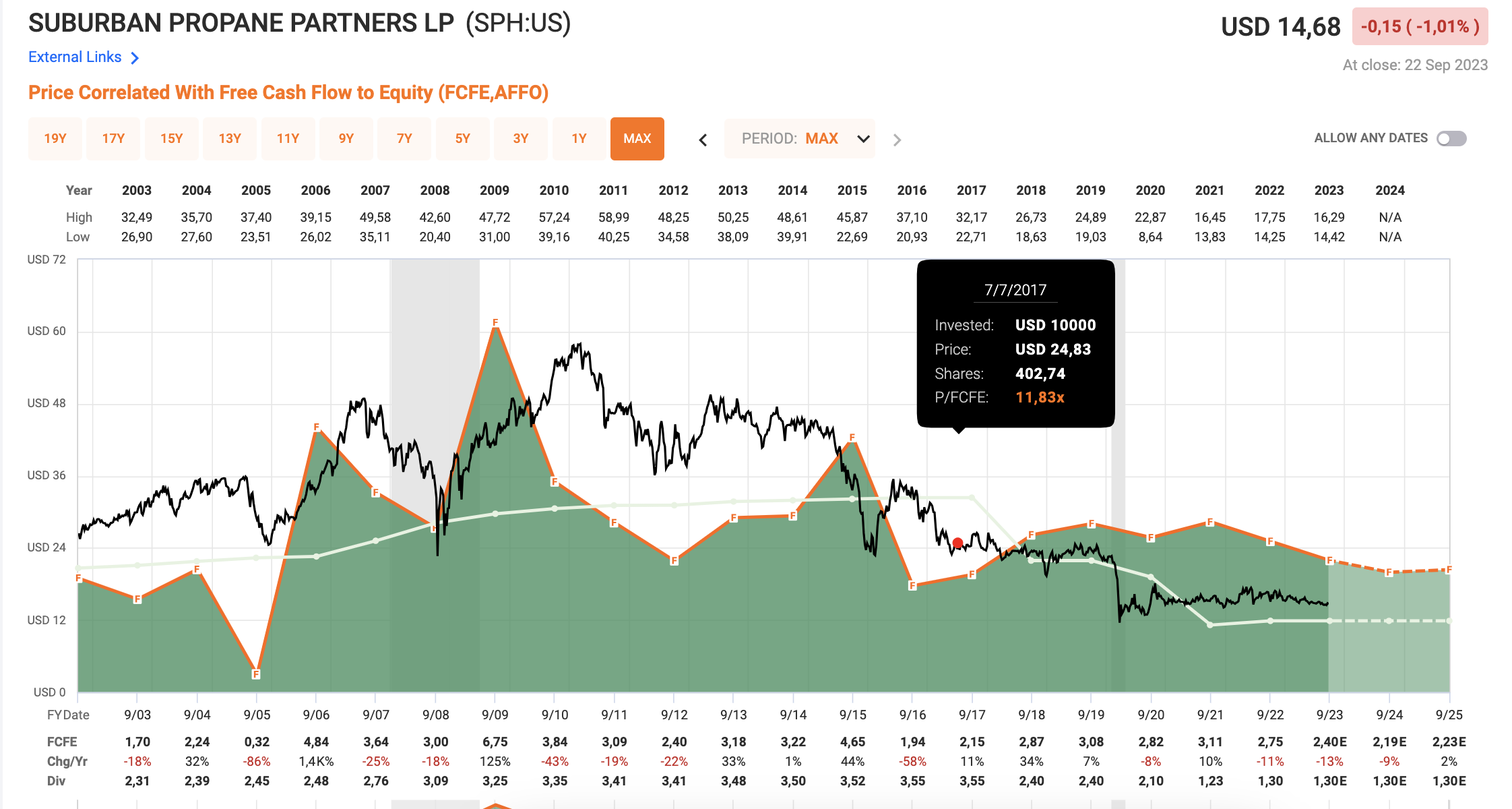
Task: Click the F marker at the 9/15 FCFE point
Action: [852, 438]
